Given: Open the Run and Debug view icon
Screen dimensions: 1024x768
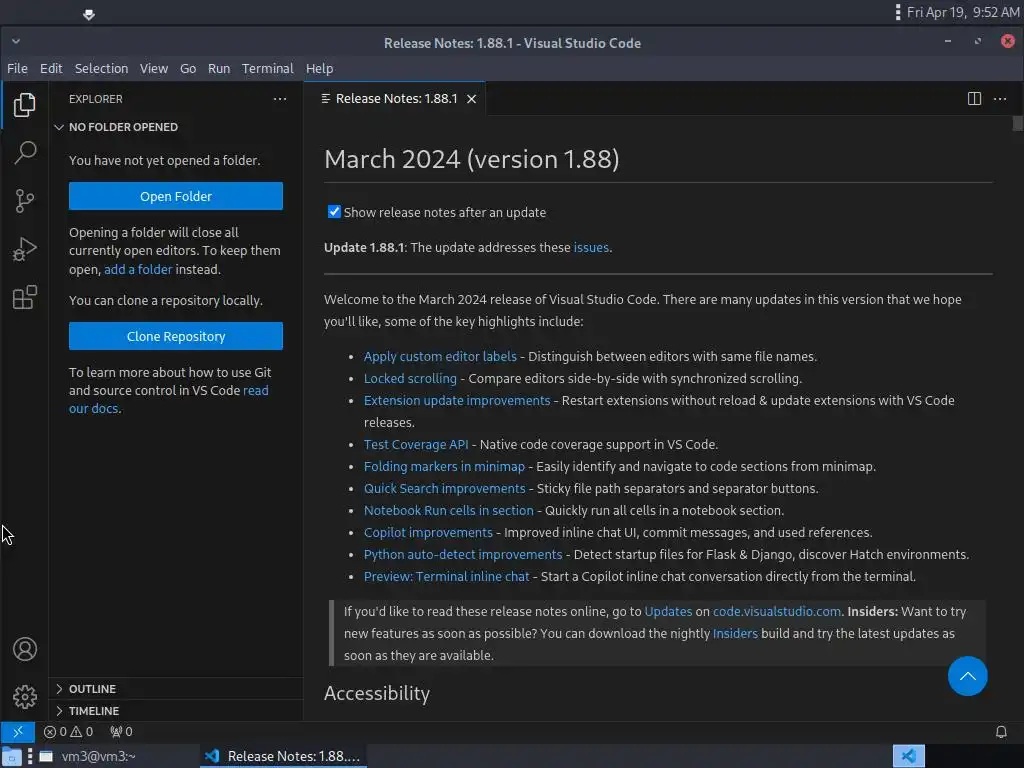Looking at the screenshot, I should click(24, 249).
